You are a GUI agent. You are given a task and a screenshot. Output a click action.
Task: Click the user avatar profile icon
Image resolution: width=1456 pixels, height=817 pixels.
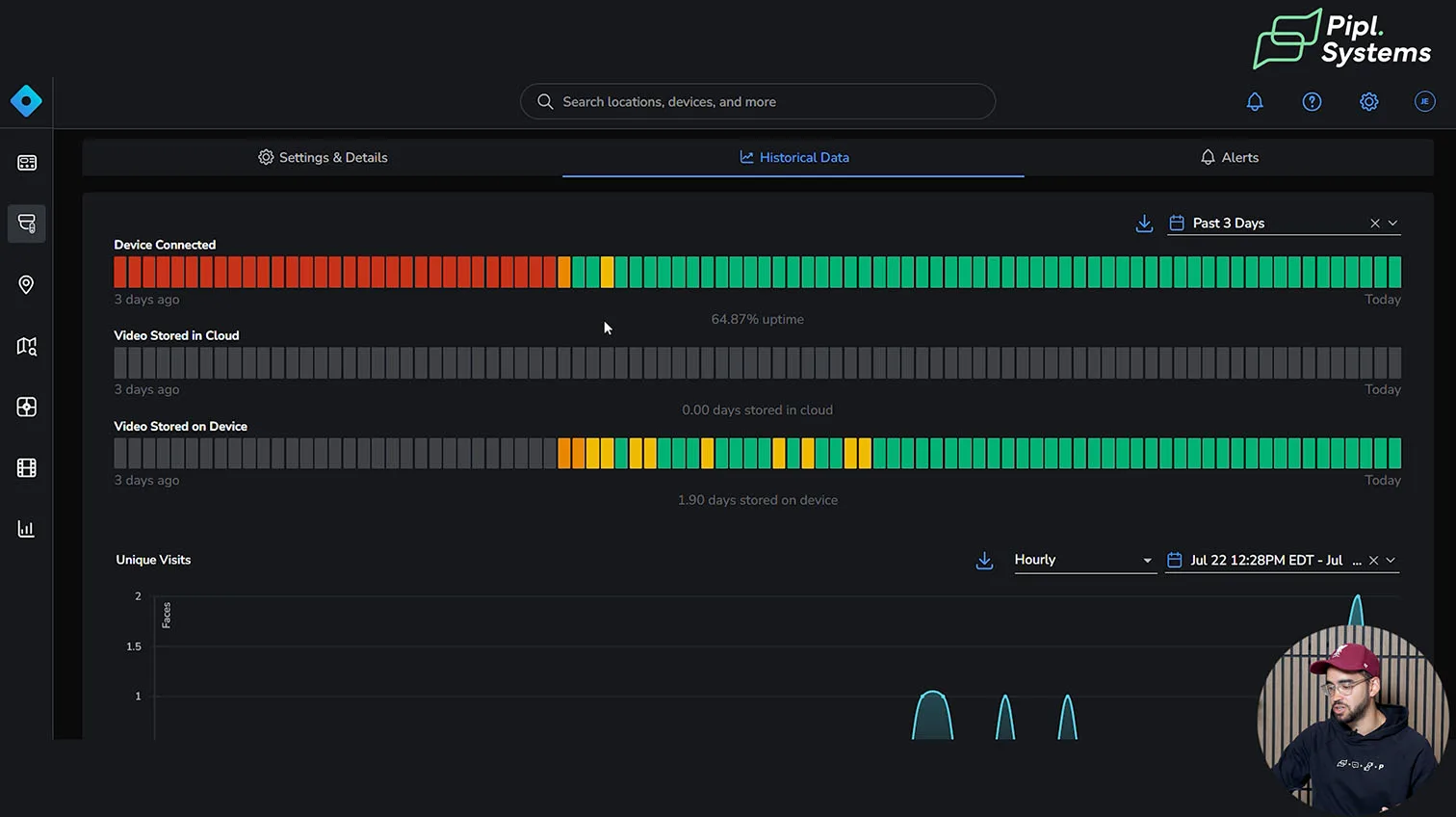tap(1424, 101)
